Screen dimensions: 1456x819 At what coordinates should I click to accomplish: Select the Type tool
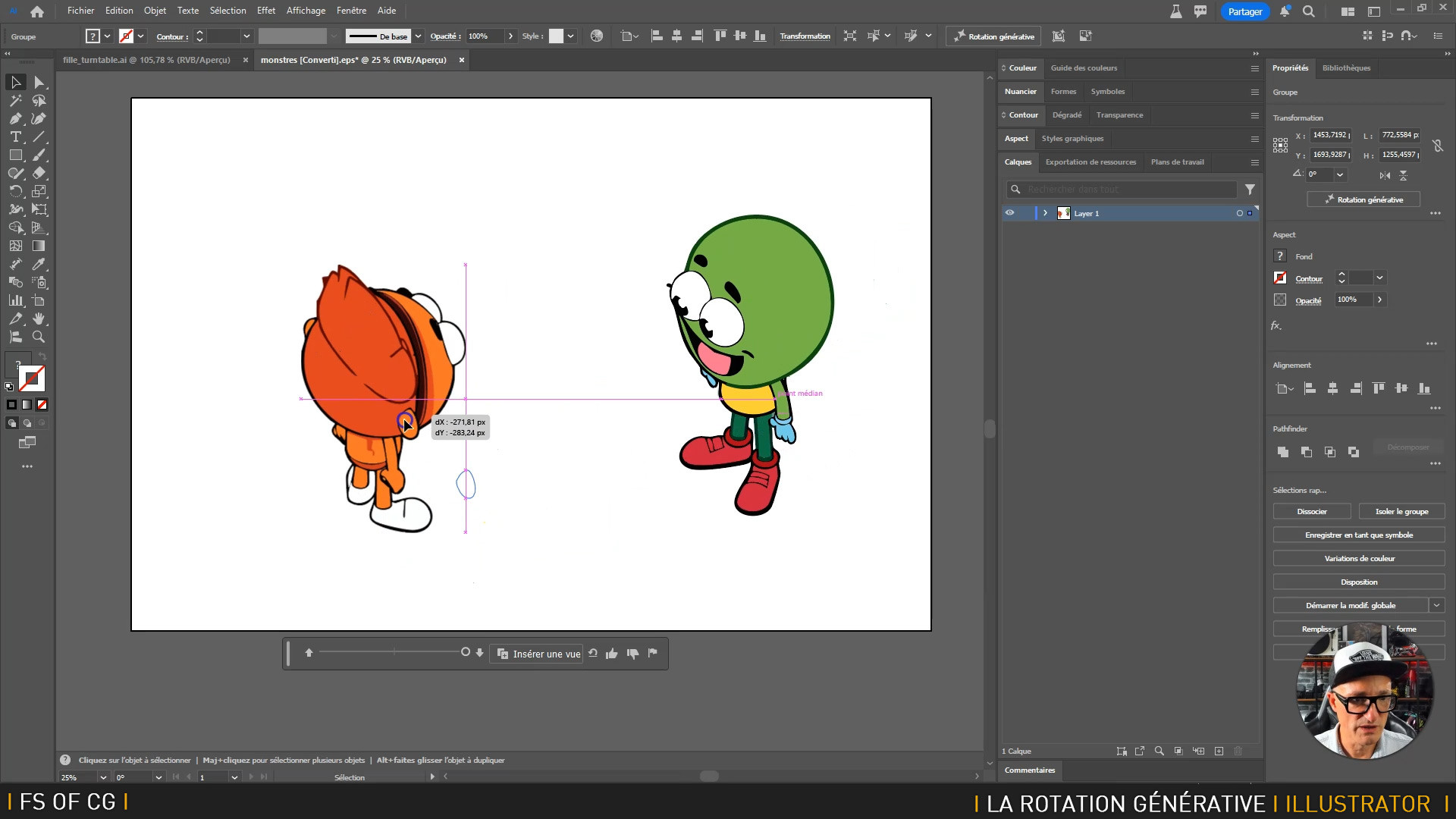tap(15, 136)
